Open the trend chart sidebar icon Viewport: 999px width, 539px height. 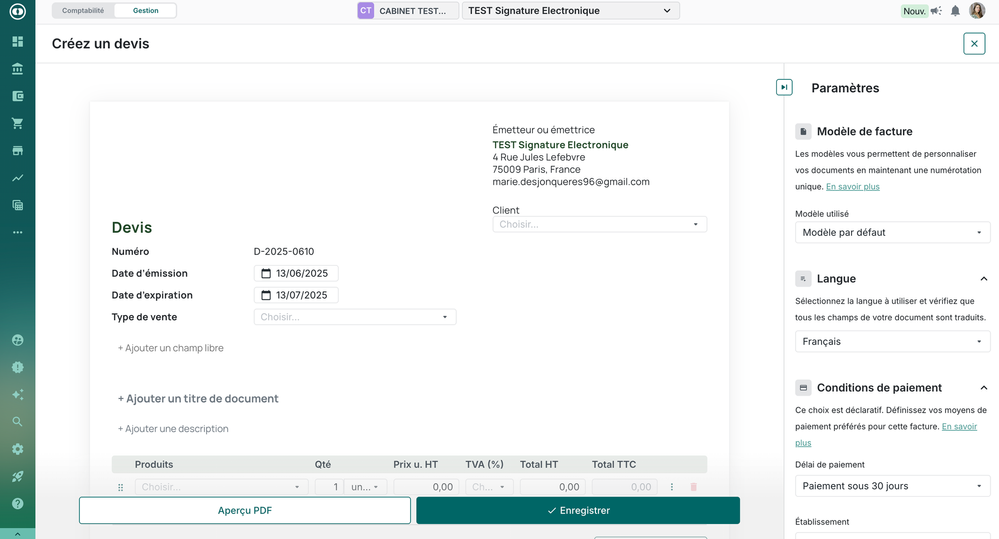[x=17, y=178]
